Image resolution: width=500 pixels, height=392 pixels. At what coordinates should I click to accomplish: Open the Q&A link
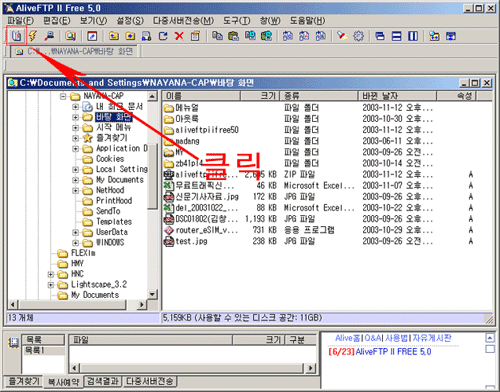click(x=373, y=338)
